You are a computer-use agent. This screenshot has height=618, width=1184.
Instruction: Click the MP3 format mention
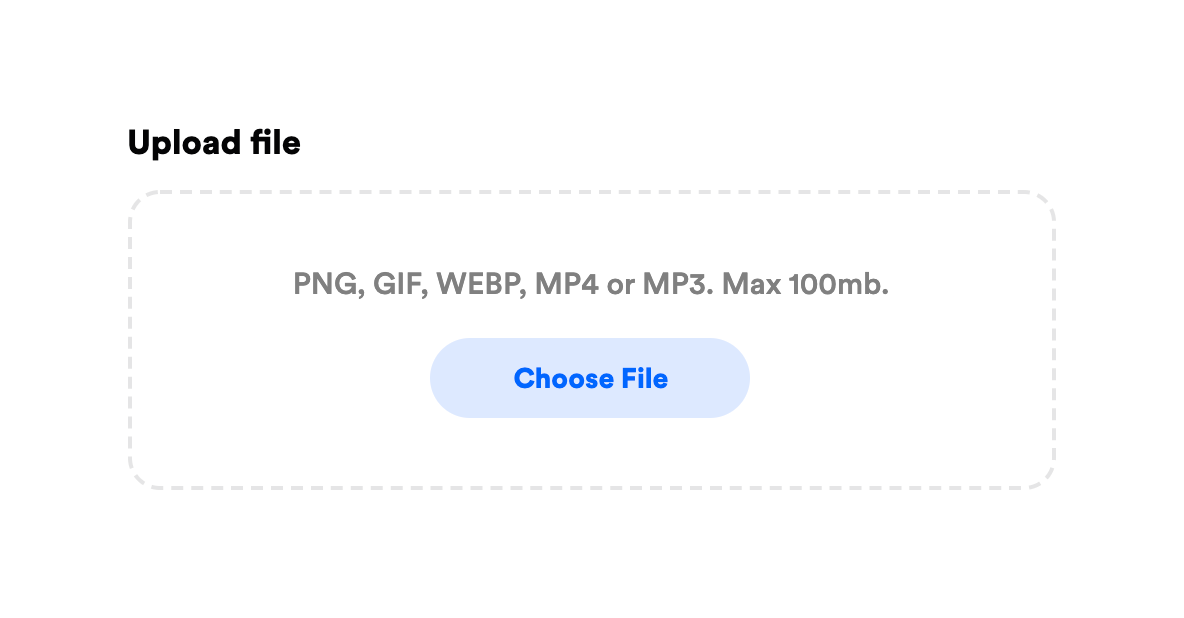tap(676, 284)
